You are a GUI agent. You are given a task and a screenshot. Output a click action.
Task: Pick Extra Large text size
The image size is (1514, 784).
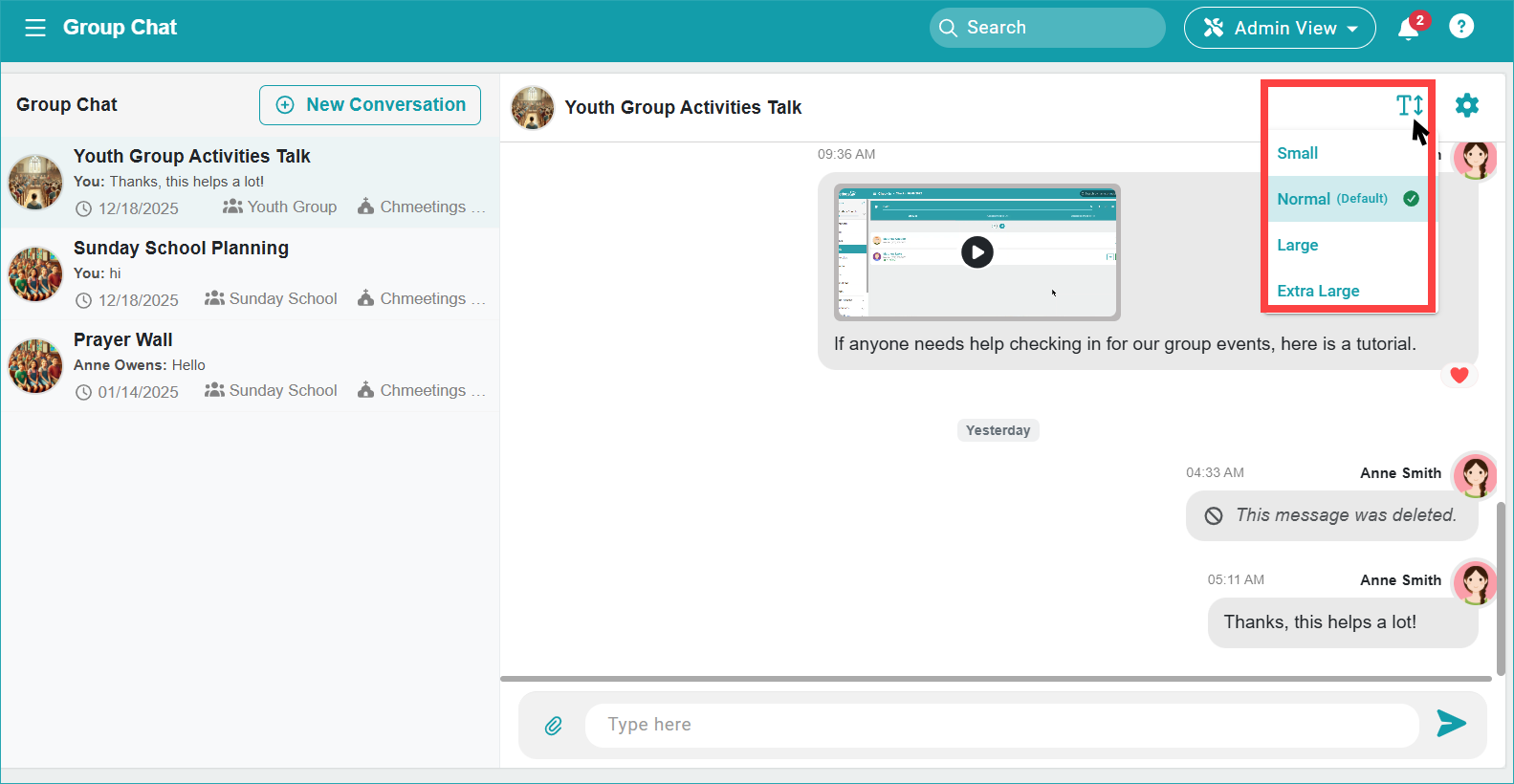pos(1318,291)
